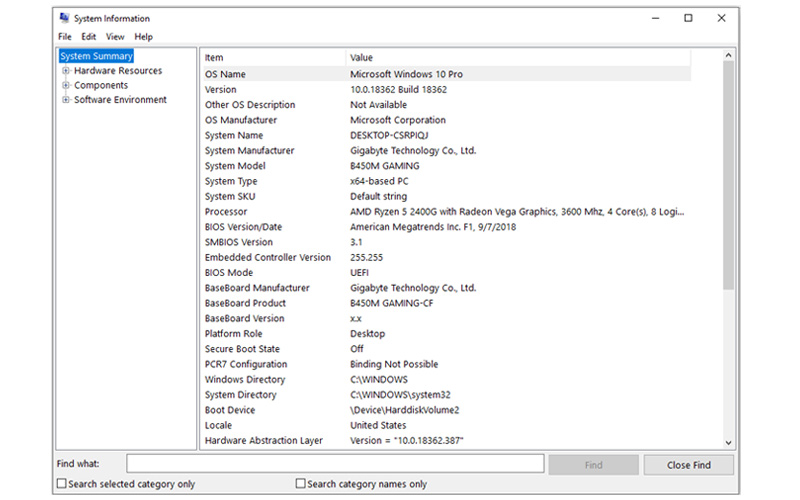The width and height of the screenshot is (800, 500).
Task: Click the Binding Not Possible value
Action: (x=394, y=364)
